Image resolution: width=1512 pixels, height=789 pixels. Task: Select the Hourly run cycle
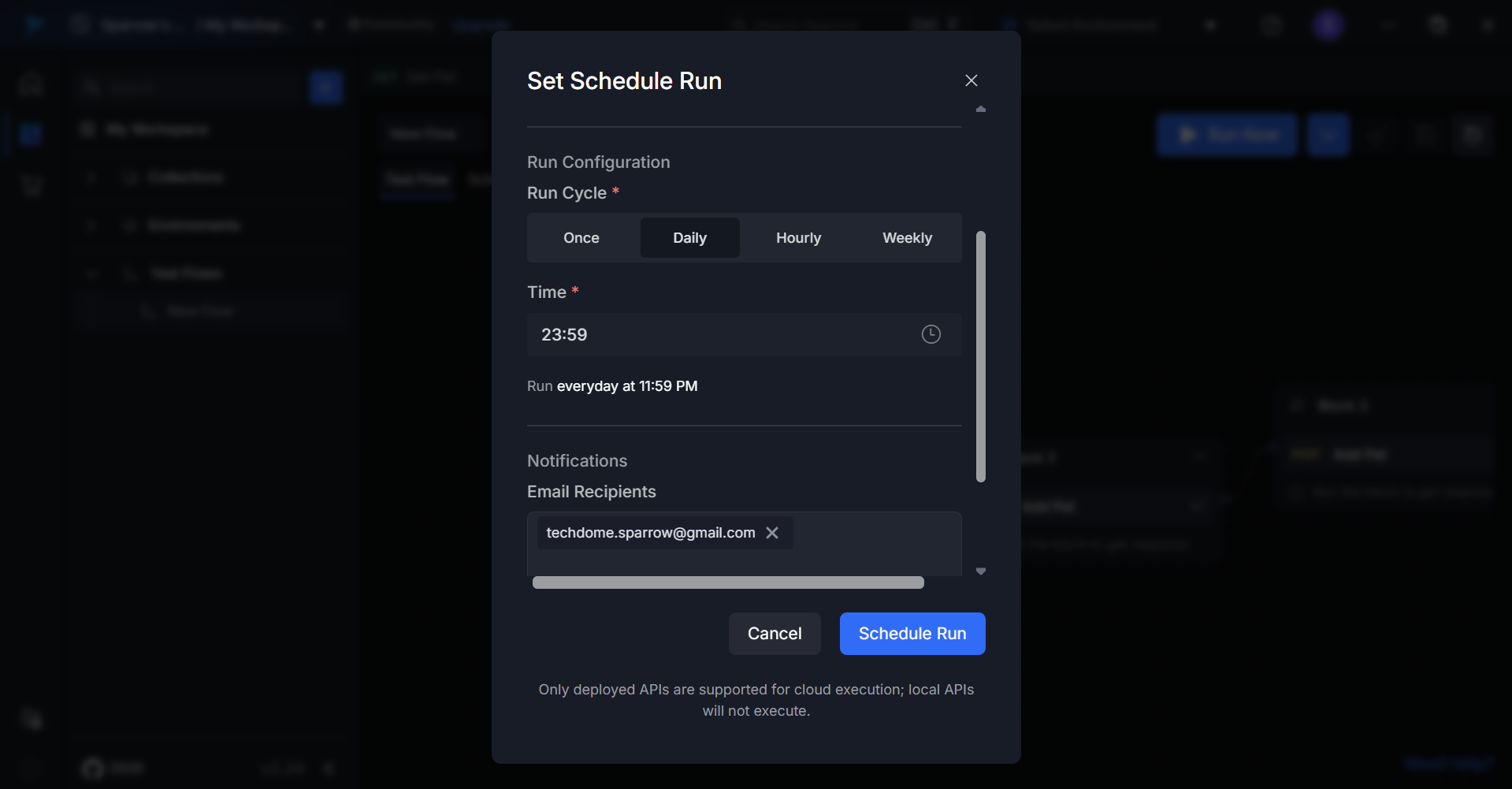coord(798,238)
